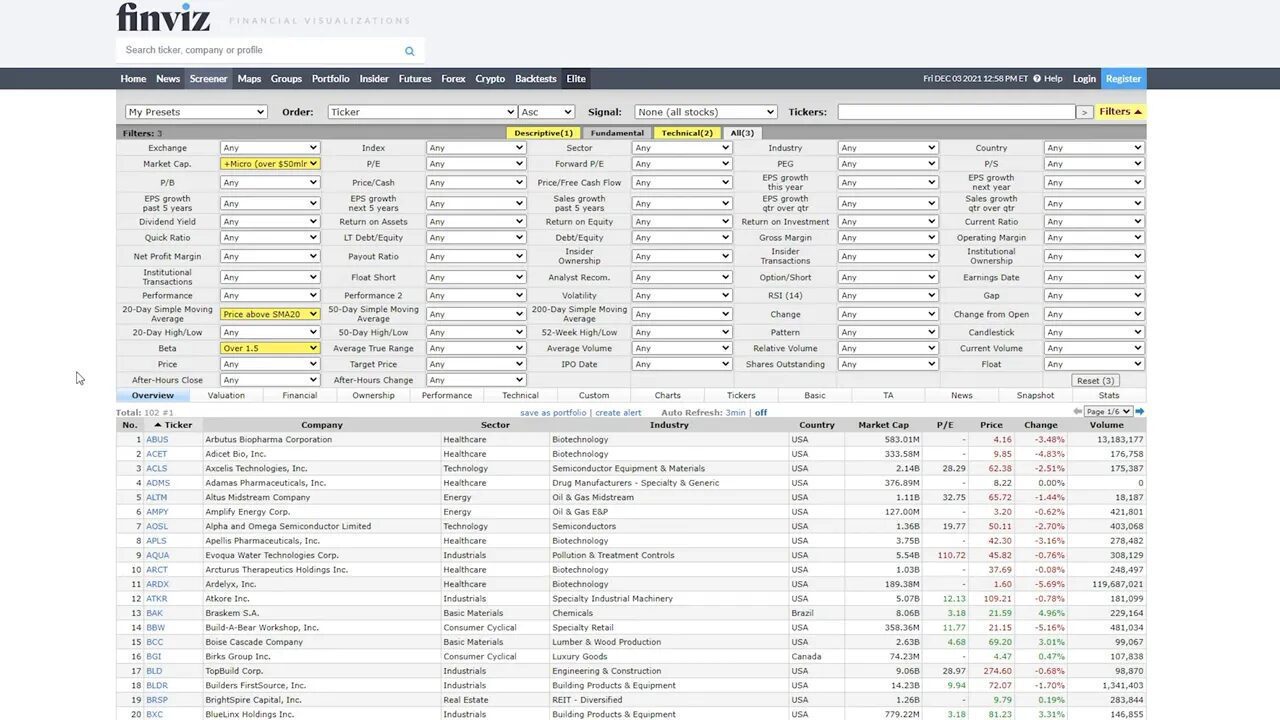Open the Beta filter dropdown
This screenshot has height=720, width=1280.
[x=270, y=347]
